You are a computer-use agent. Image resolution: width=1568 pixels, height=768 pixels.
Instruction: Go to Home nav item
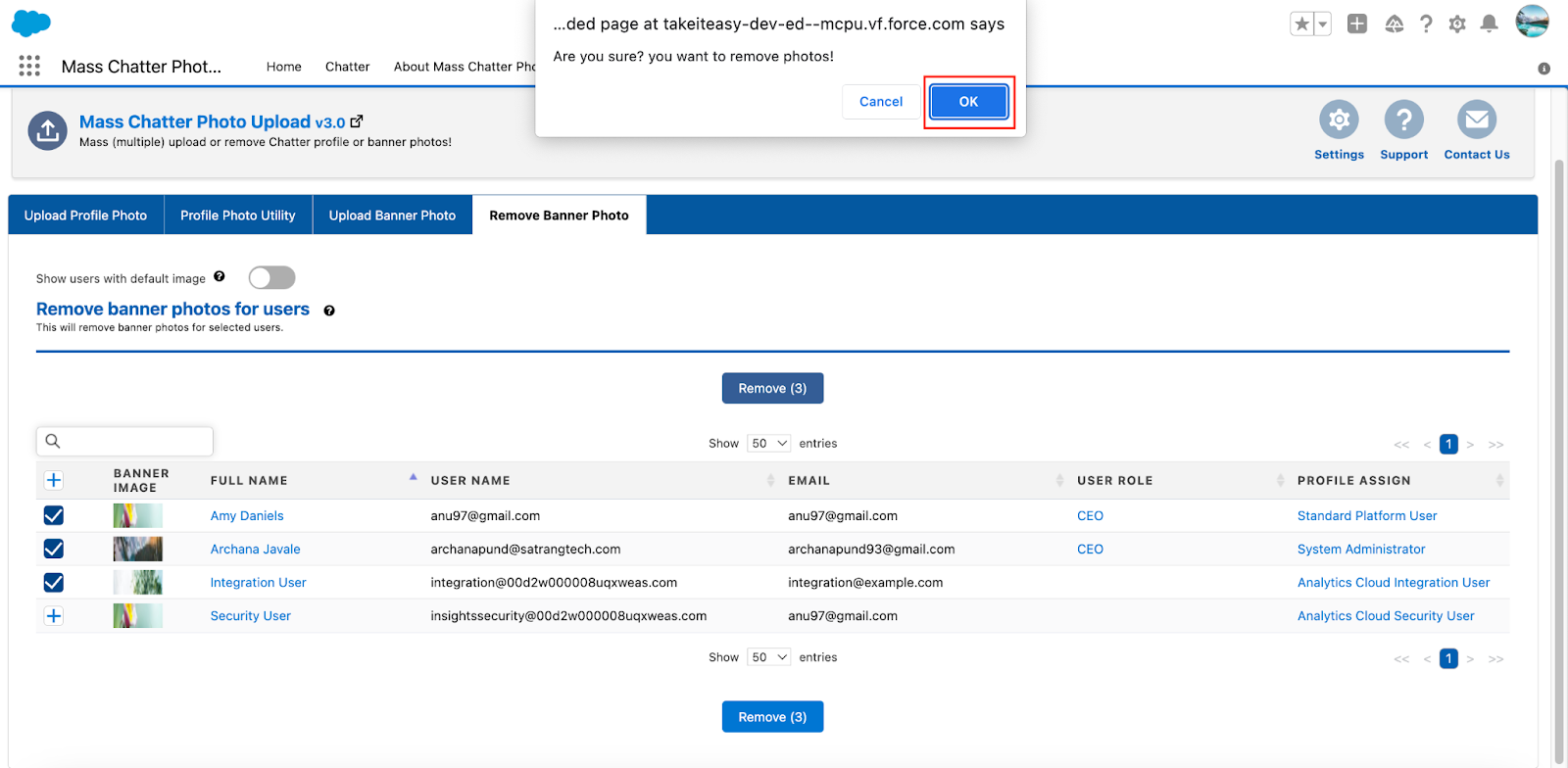(283, 67)
